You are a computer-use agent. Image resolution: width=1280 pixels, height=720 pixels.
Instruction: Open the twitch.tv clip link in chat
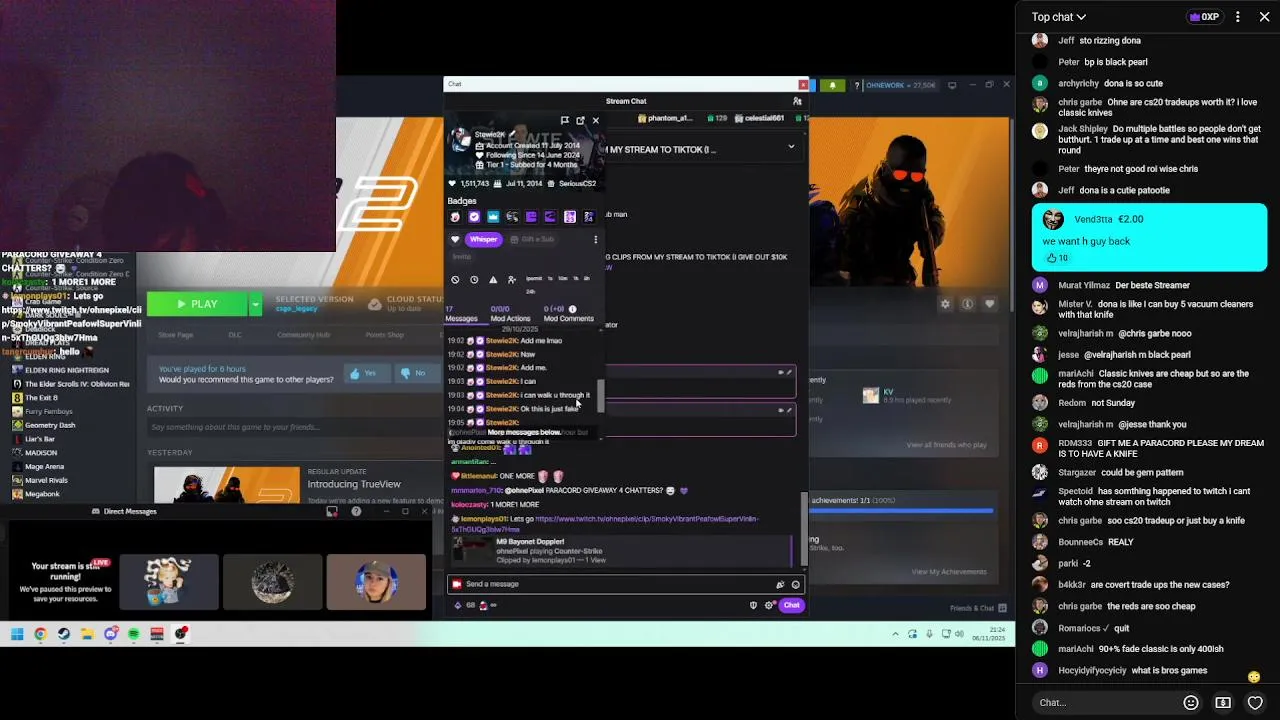pyautogui.click(x=604, y=523)
